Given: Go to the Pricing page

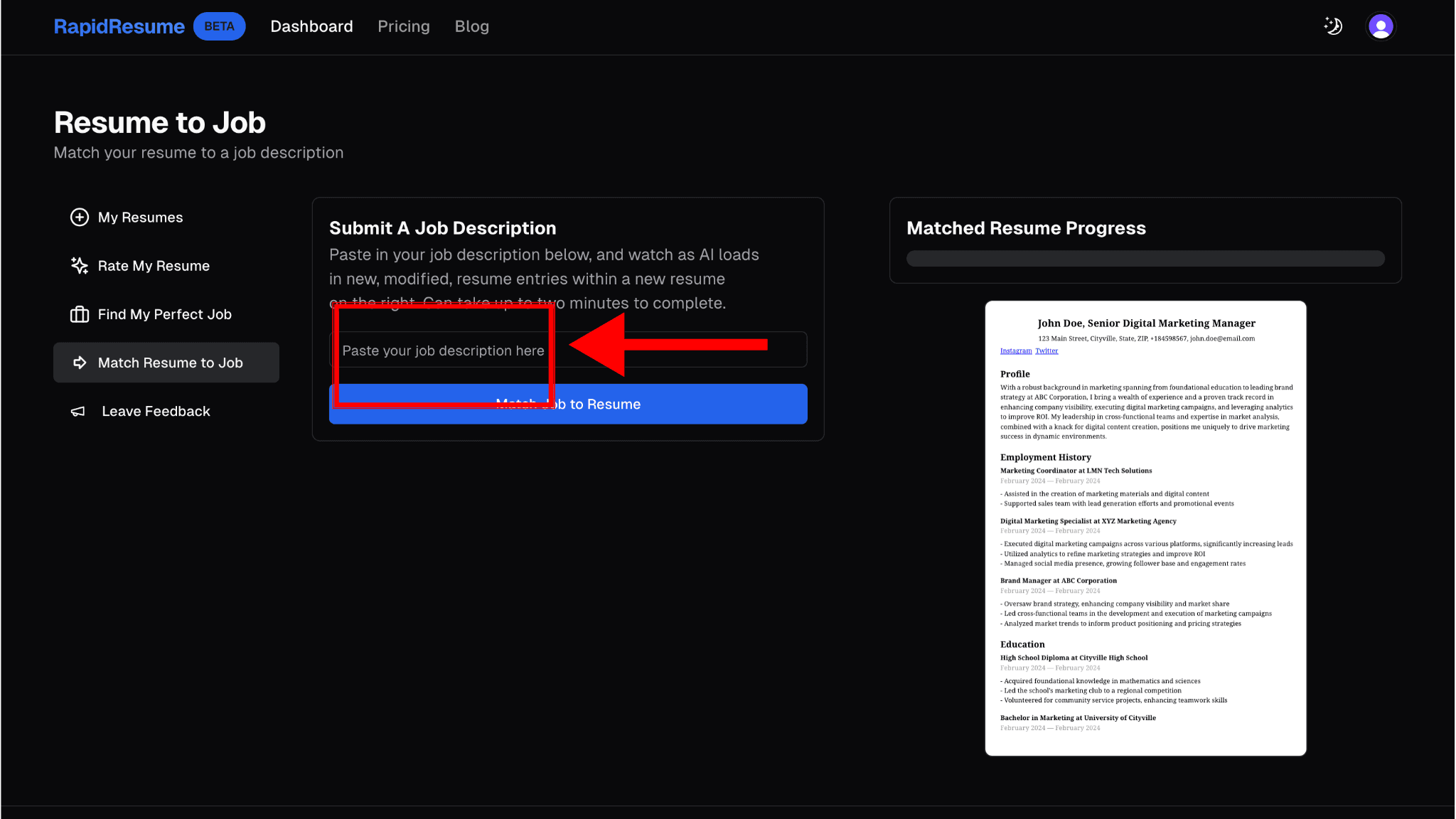Looking at the screenshot, I should coord(403,26).
